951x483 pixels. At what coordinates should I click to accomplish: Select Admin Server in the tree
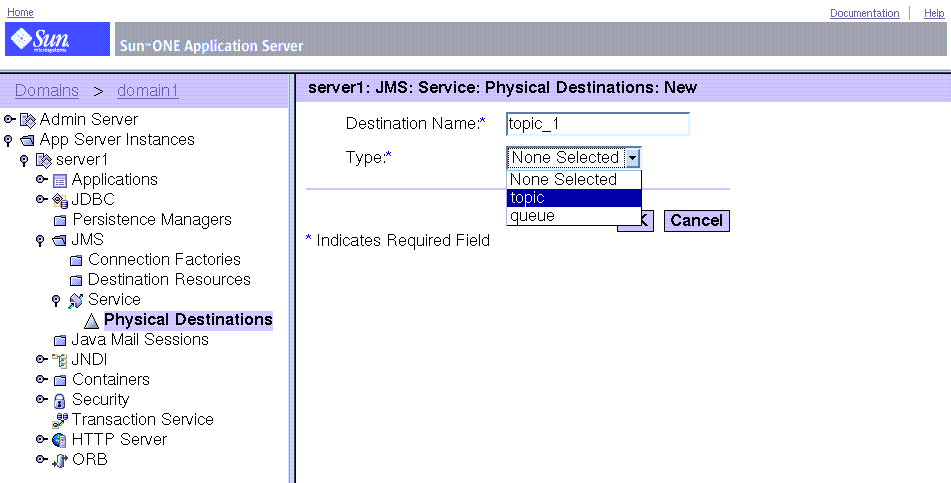pyautogui.click(x=89, y=120)
